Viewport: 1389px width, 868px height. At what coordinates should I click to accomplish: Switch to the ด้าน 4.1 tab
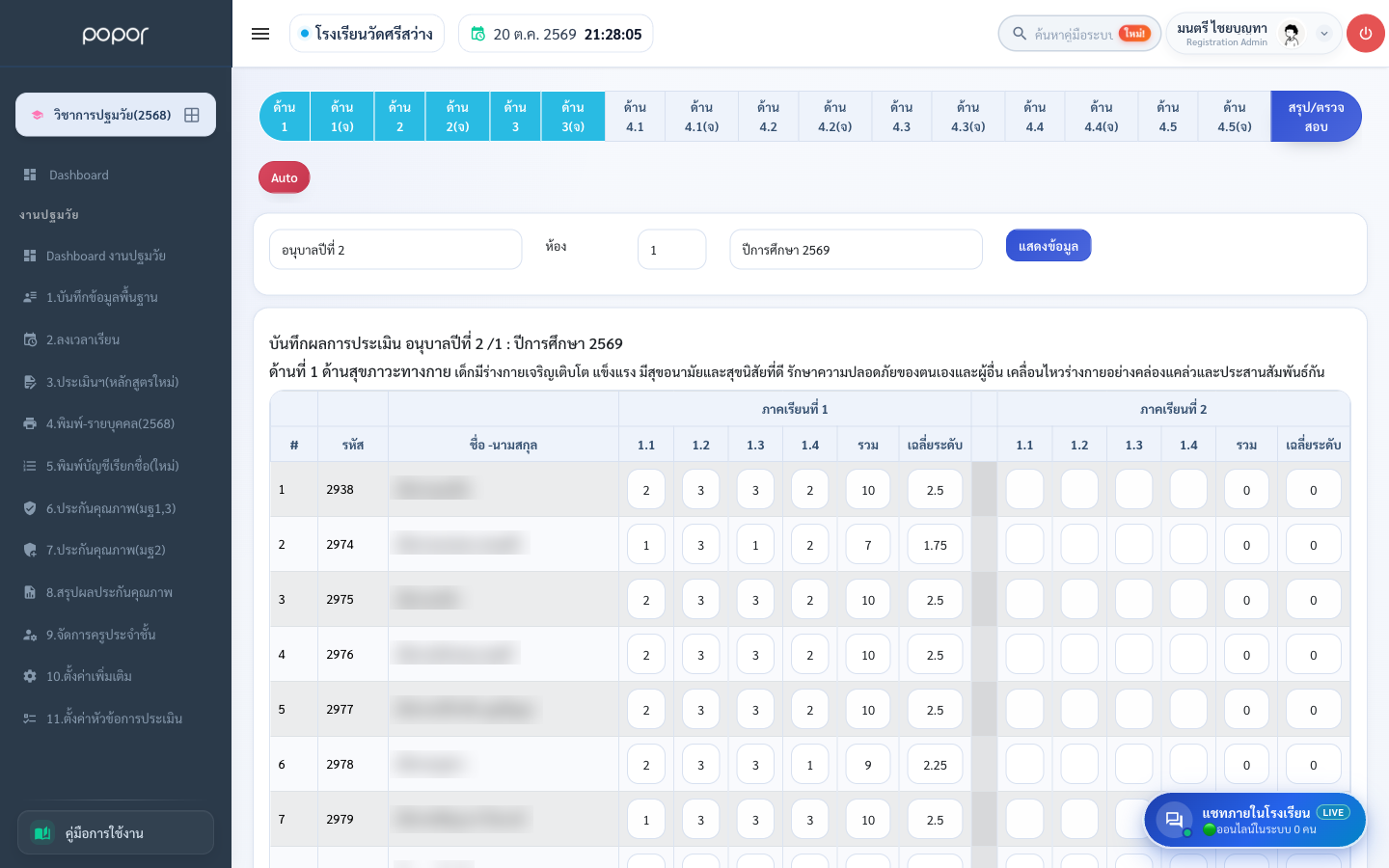click(x=635, y=117)
